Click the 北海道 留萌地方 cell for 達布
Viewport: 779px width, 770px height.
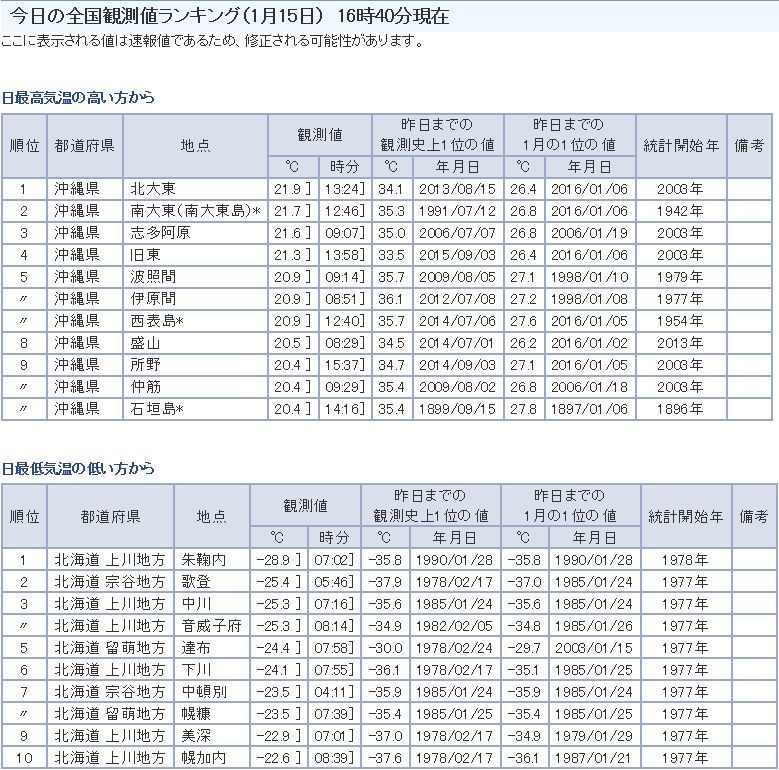point(109,648)
